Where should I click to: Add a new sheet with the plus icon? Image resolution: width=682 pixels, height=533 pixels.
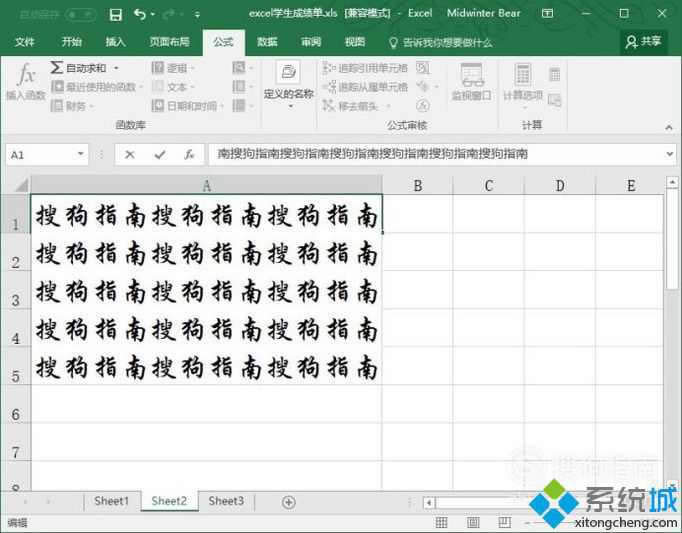coord(289,502)
